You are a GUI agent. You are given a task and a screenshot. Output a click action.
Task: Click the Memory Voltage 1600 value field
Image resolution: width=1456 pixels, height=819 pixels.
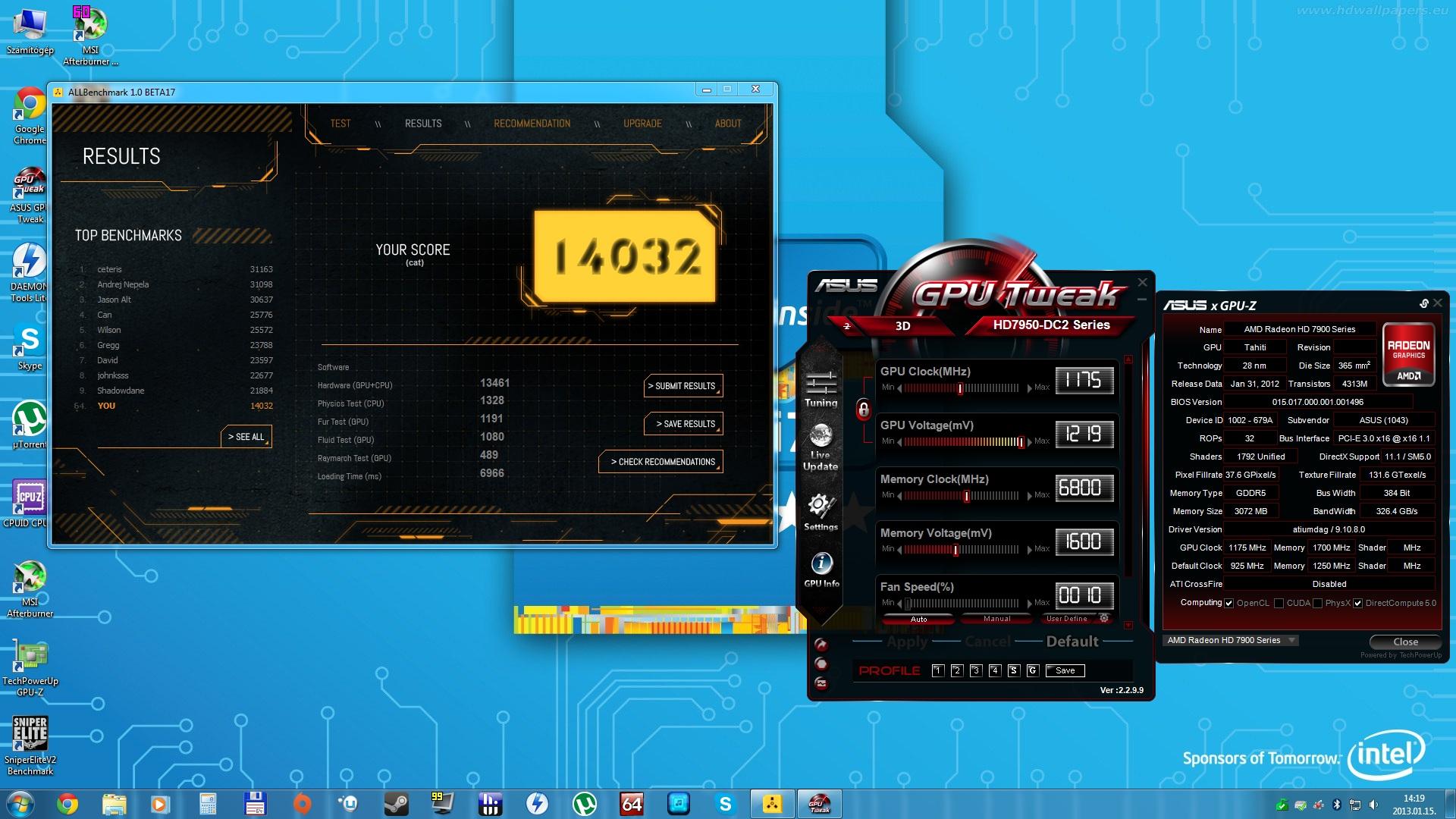pyautogui.click(x=1084, y=542)
